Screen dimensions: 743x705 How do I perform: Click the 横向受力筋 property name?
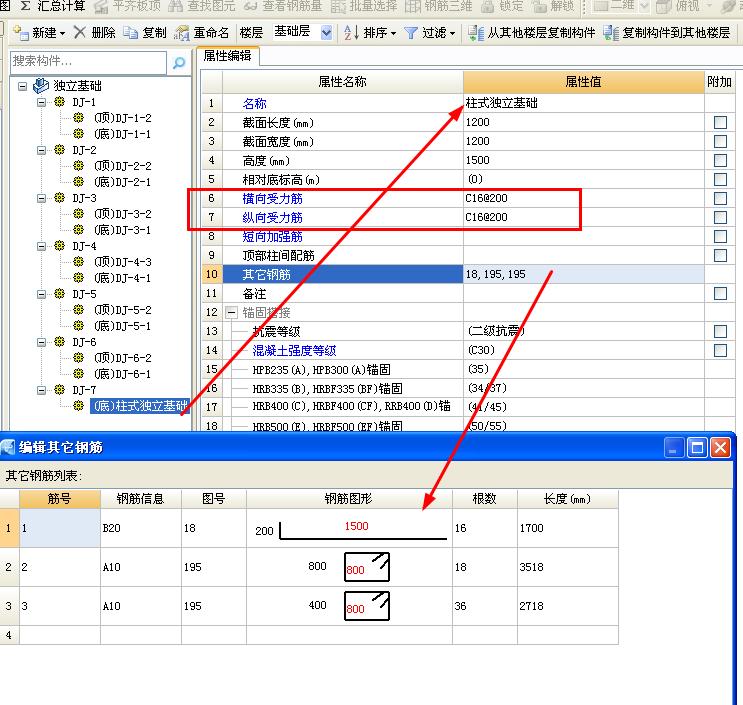[272, 199]
